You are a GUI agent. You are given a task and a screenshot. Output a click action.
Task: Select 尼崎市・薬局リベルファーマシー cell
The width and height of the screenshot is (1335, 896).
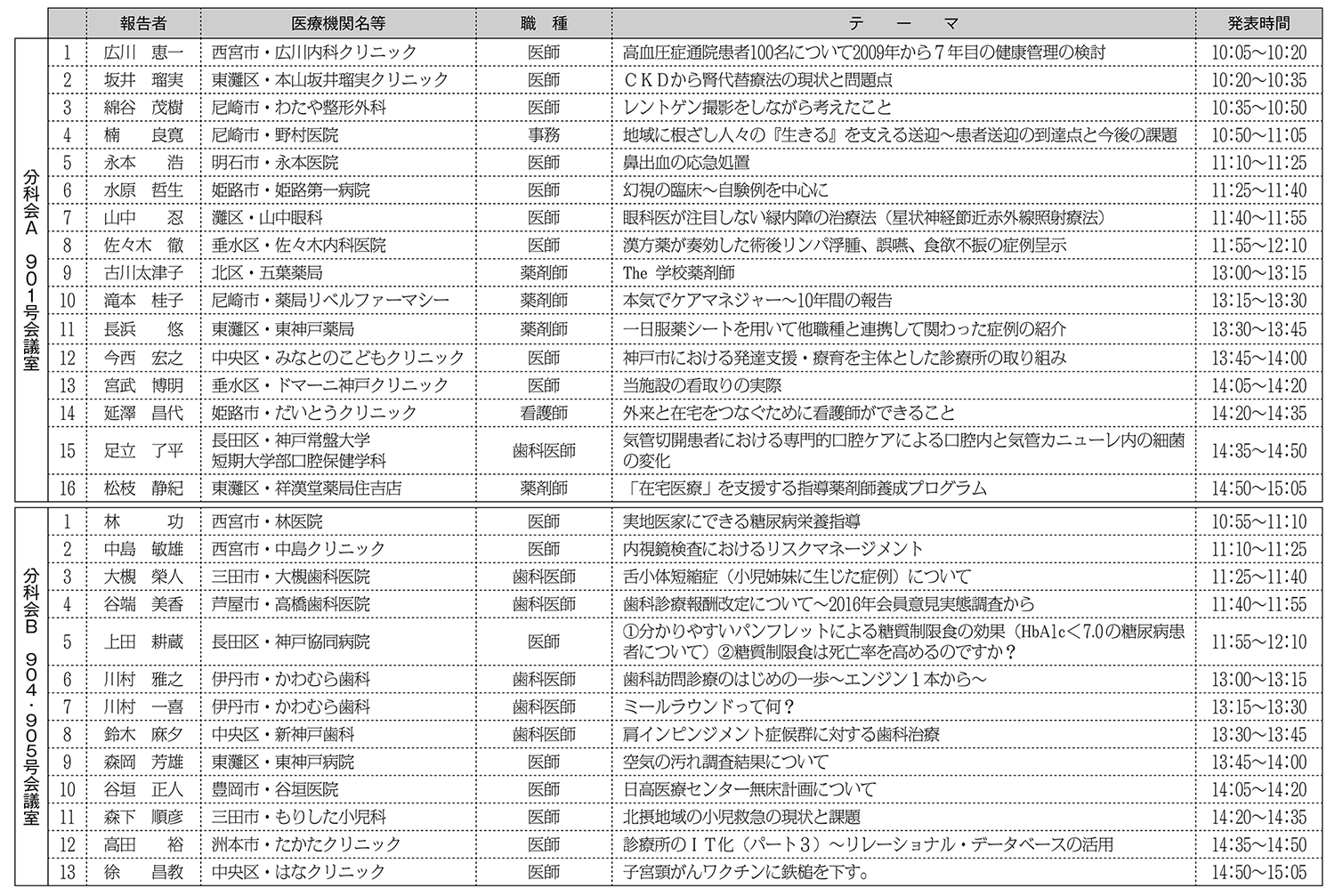pyautogui.click(x=329, y=301)
